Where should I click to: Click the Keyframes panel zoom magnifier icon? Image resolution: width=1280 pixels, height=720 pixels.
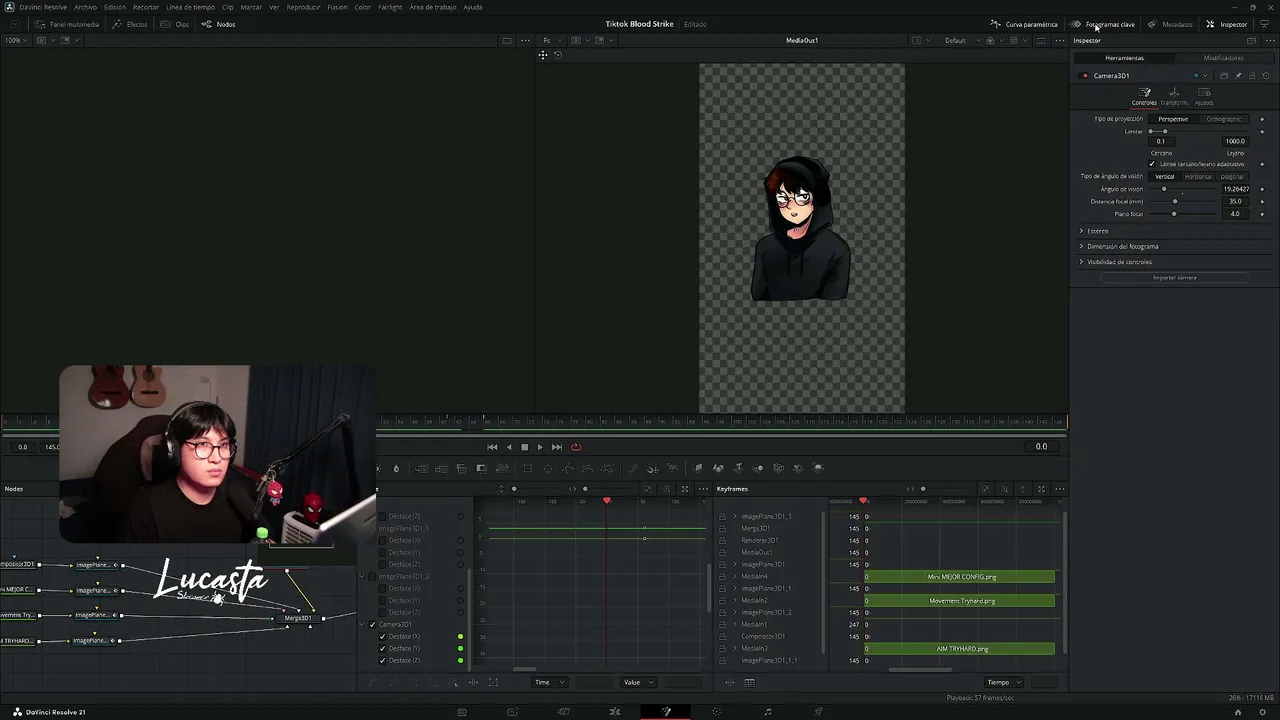click(x=1005, y=489)
